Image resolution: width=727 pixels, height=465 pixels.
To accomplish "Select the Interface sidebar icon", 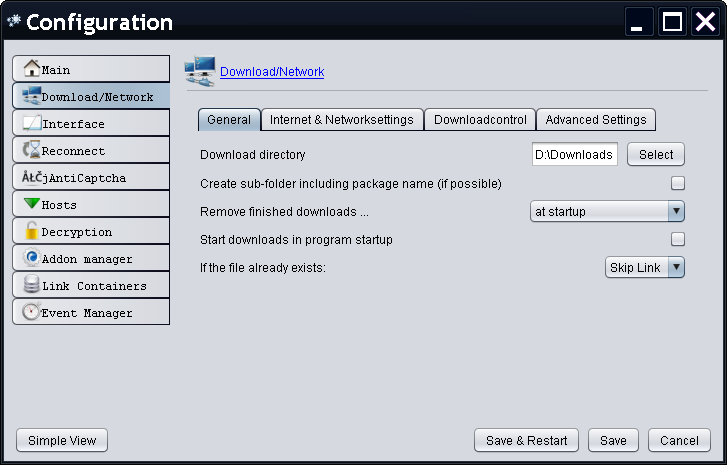I will click(x=31, y=123).
